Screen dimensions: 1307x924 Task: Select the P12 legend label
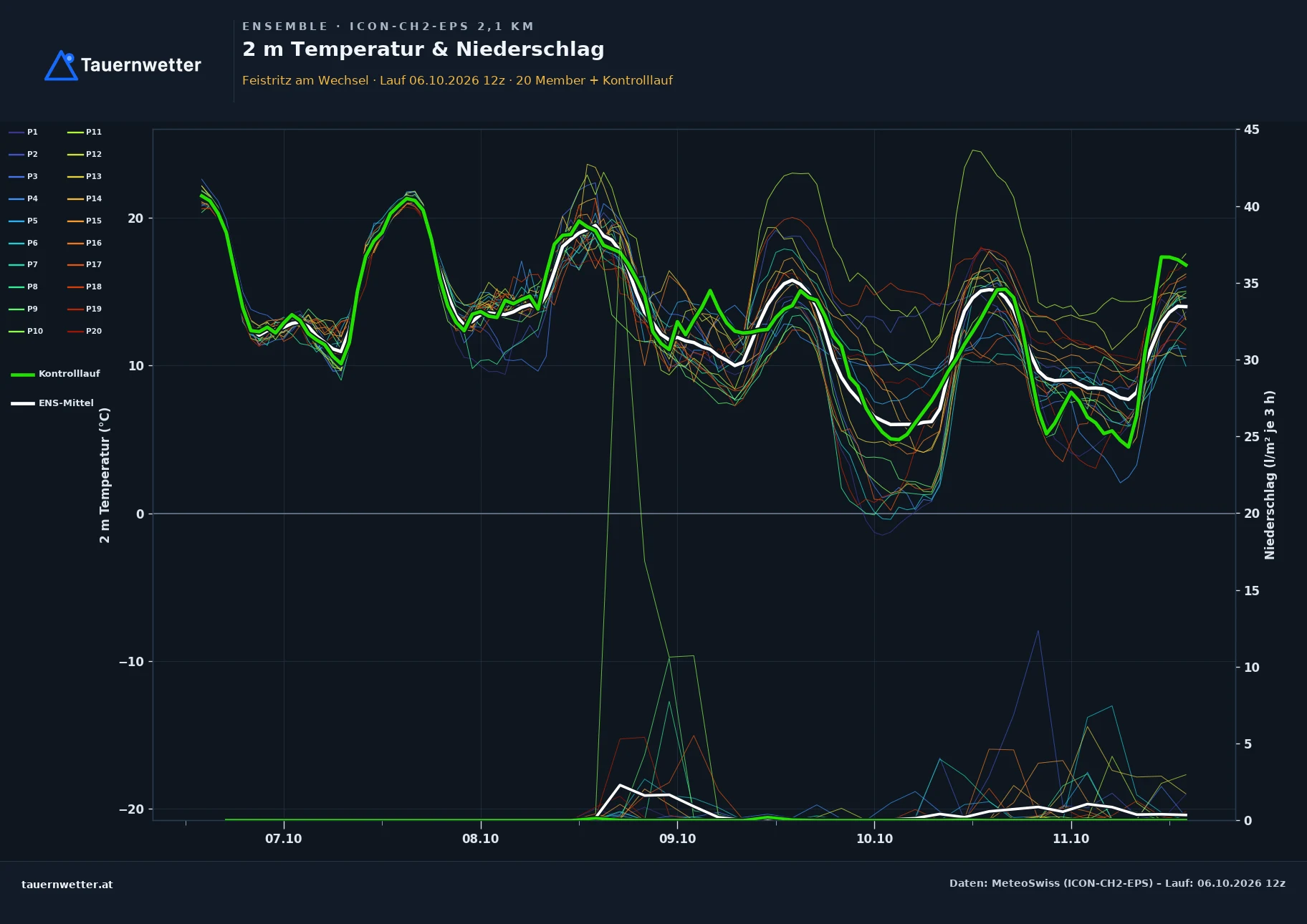point(94,154)
